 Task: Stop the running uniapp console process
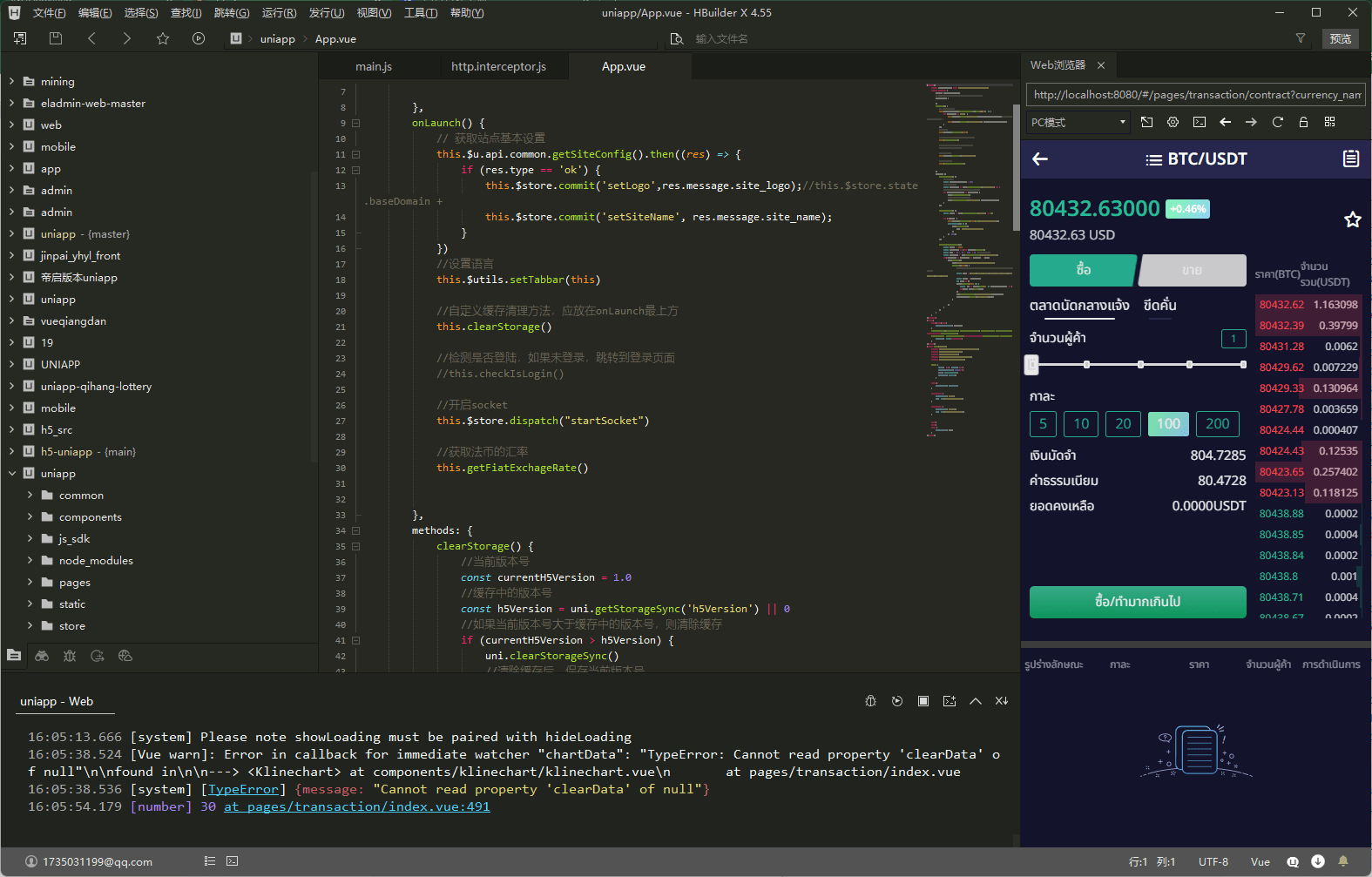pyautogui.click(x=923, y=701)
